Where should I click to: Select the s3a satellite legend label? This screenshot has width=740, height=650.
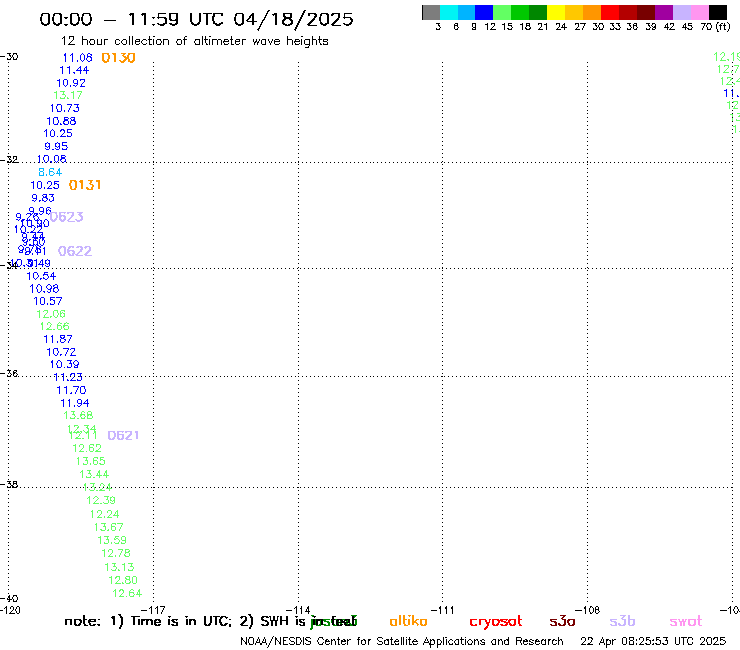(563, 622)
